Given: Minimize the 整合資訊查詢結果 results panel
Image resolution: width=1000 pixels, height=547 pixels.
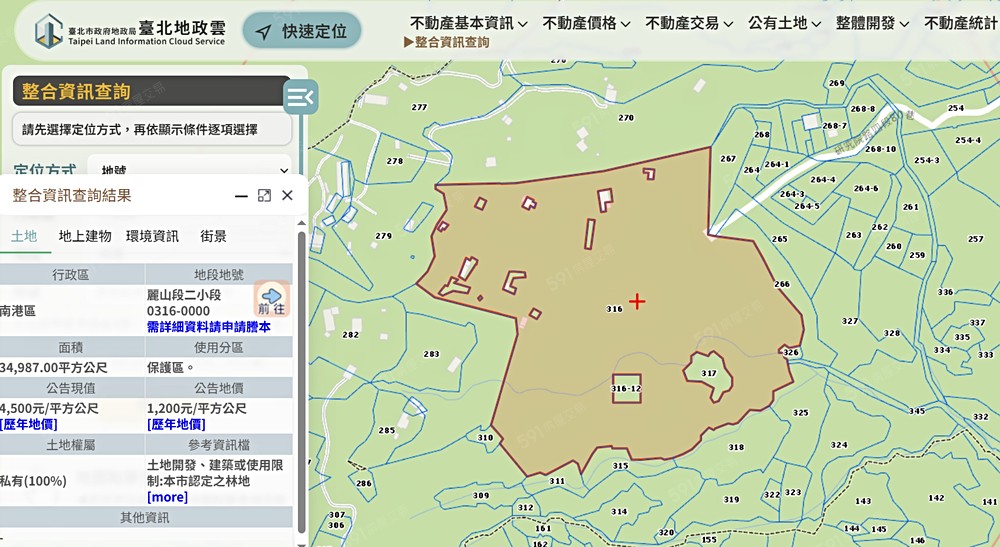Looking at the screenshot, I should click(x=241, y=195).
